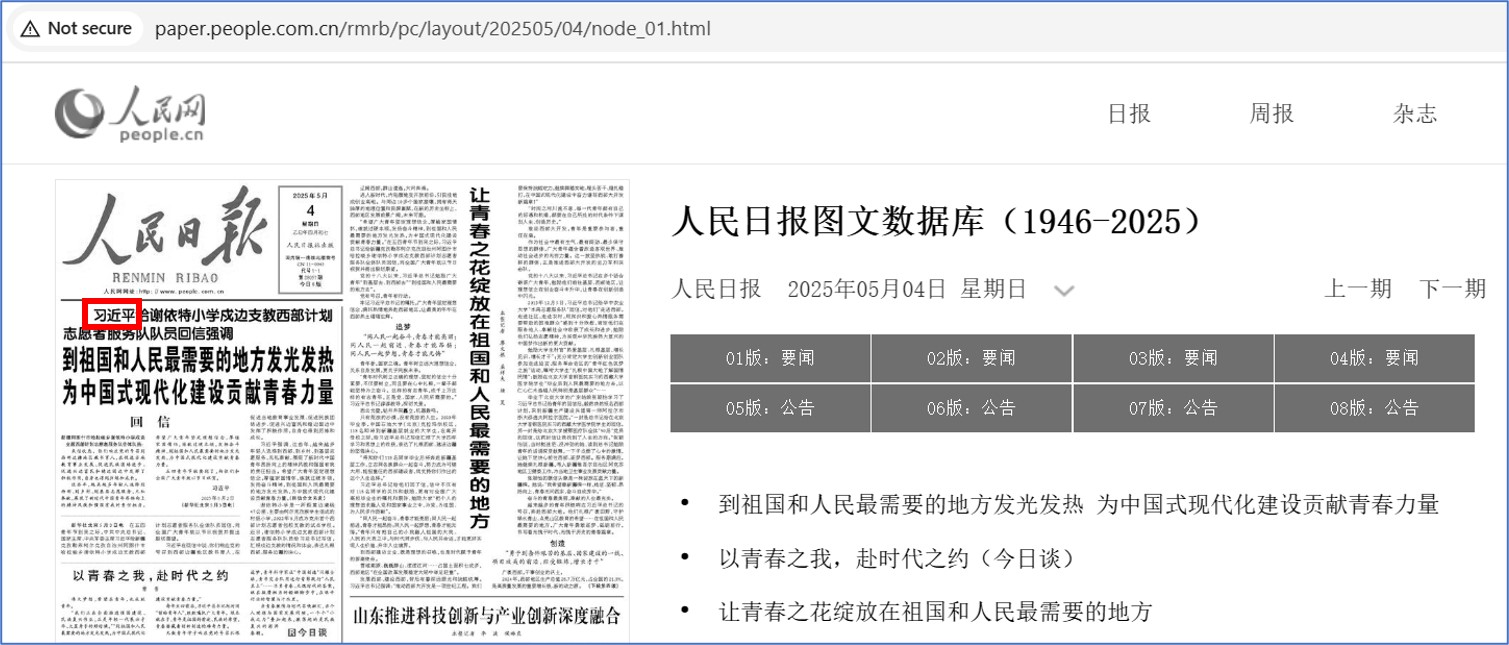The height and width of the screenshot is (645, 1509).
Task: Select page 06版：公告
Action: tap(971, 408)
